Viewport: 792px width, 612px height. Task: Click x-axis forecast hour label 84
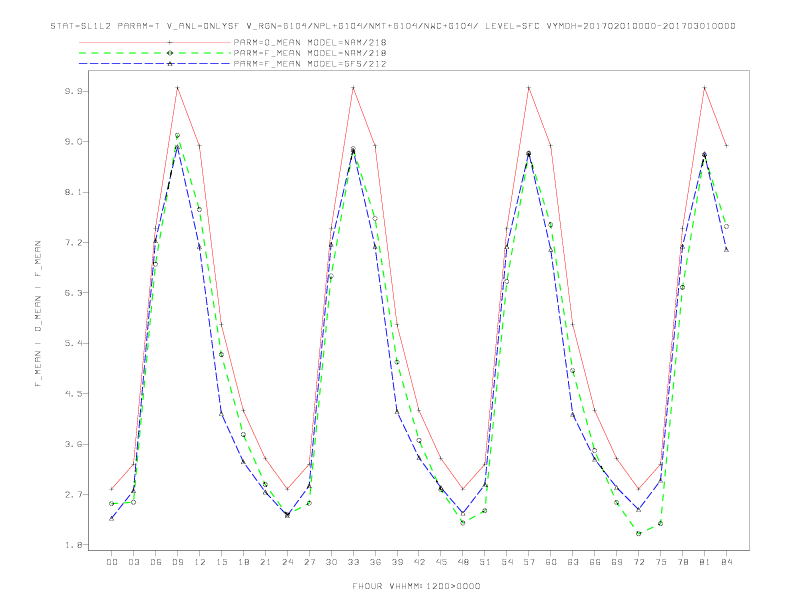727,562
